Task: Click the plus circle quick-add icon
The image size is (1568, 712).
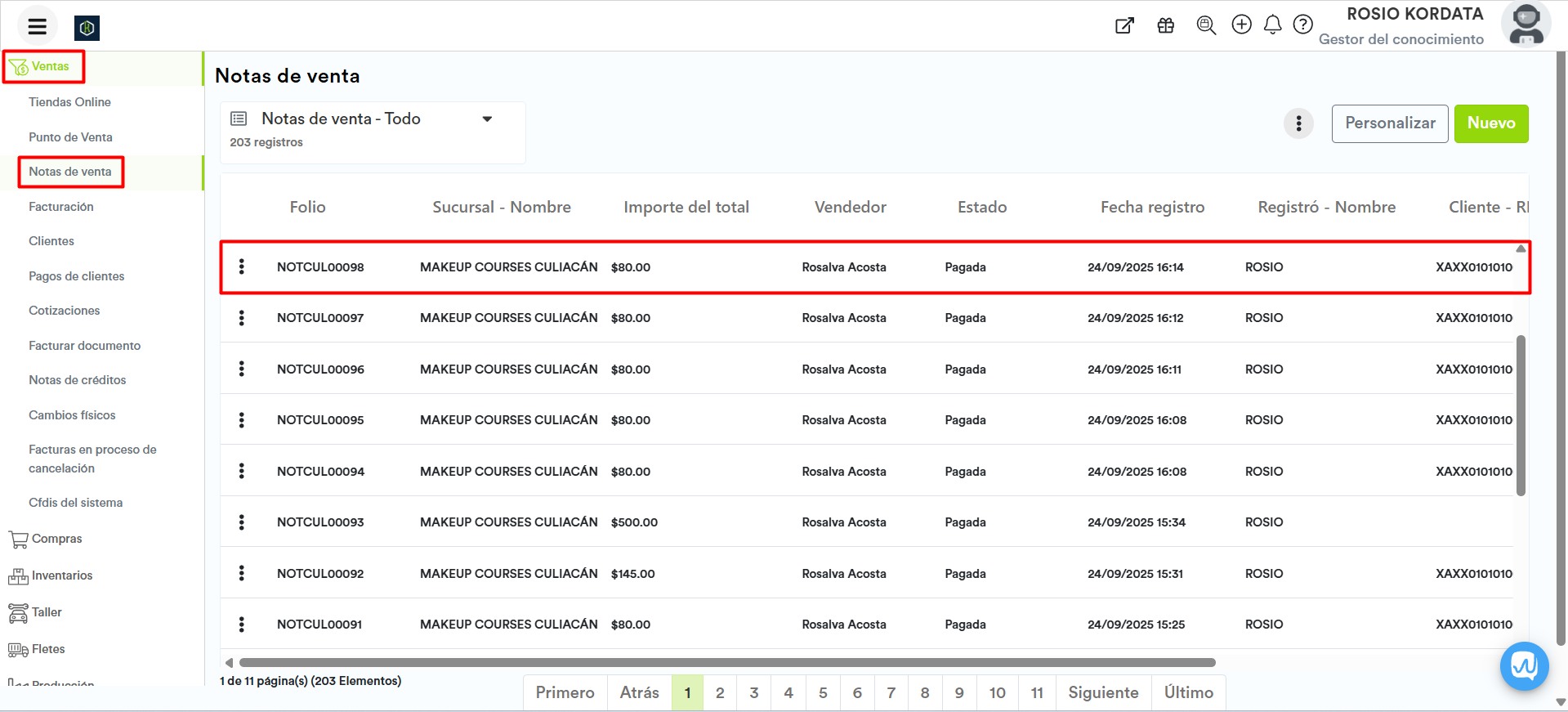Action: click(x=1241, y=25)
